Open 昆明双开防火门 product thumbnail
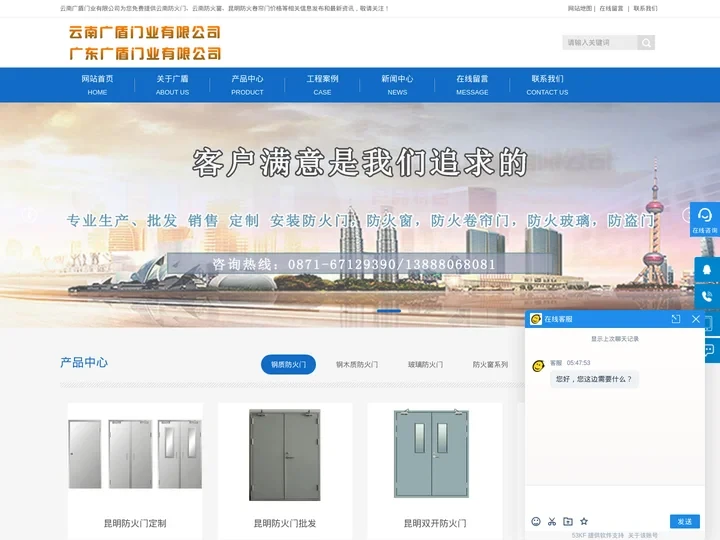 [431, 454]
